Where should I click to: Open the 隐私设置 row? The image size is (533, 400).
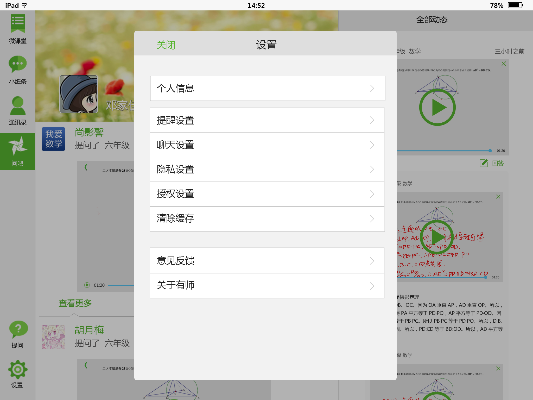pyautogui.click(x=267, y=169)
